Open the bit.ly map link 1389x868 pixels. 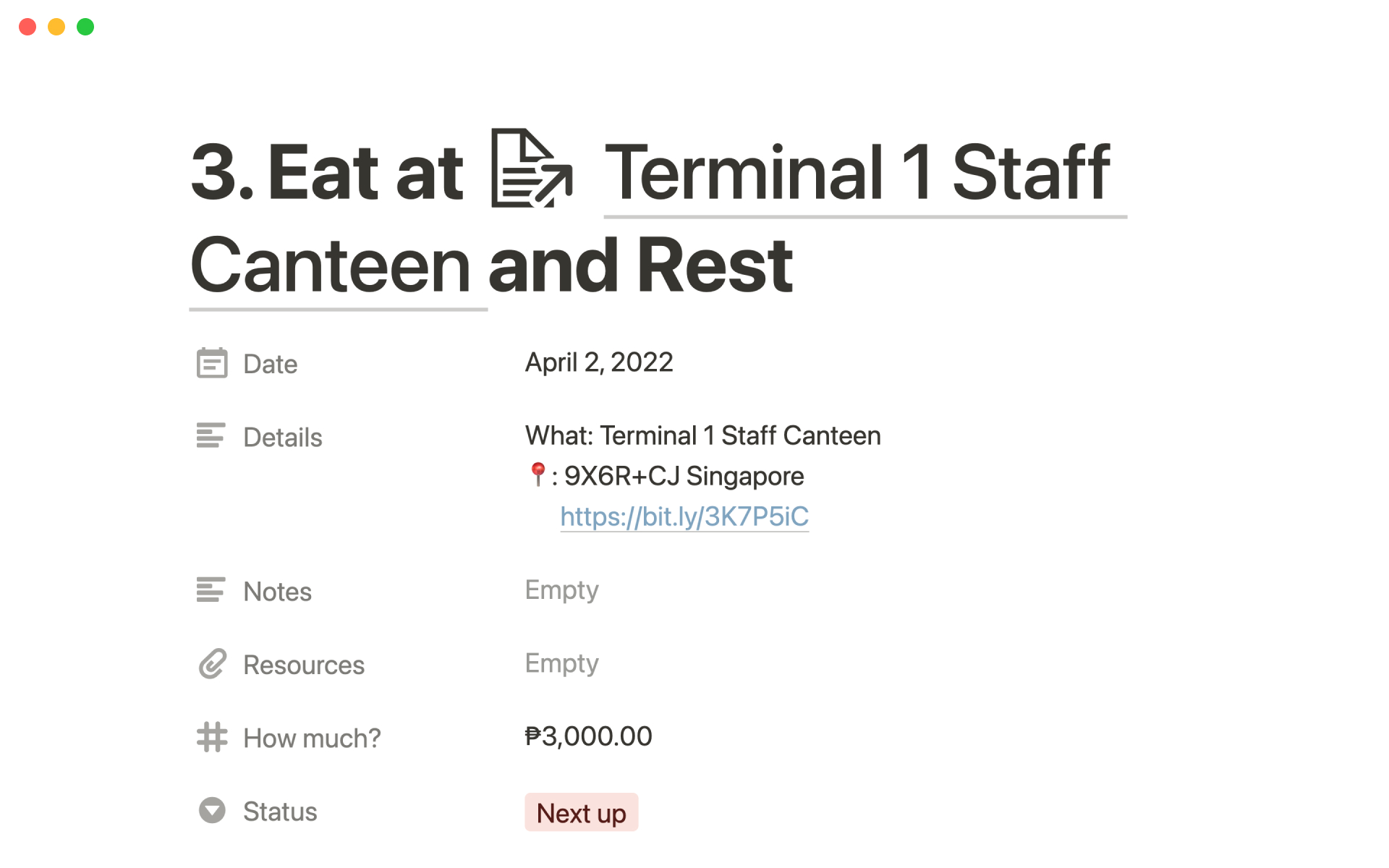pos(684,516)
